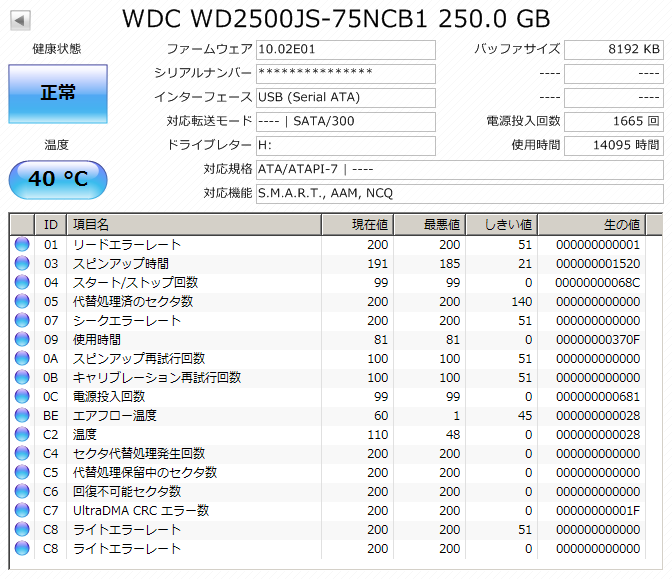
Task: Click the status circle for row C5
Action: (22, 472)
